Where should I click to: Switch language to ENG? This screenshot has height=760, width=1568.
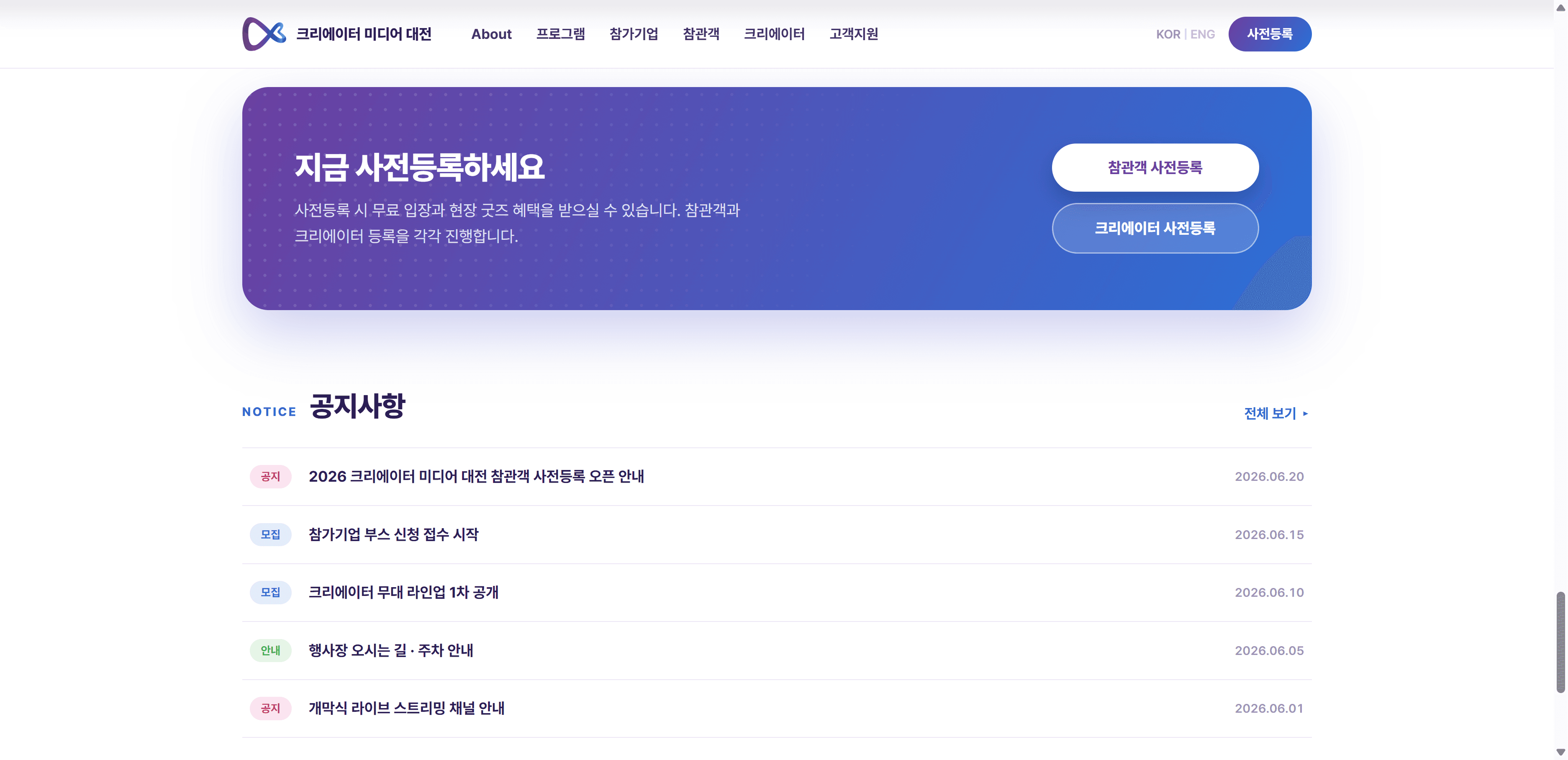(x=1202, y=34)
